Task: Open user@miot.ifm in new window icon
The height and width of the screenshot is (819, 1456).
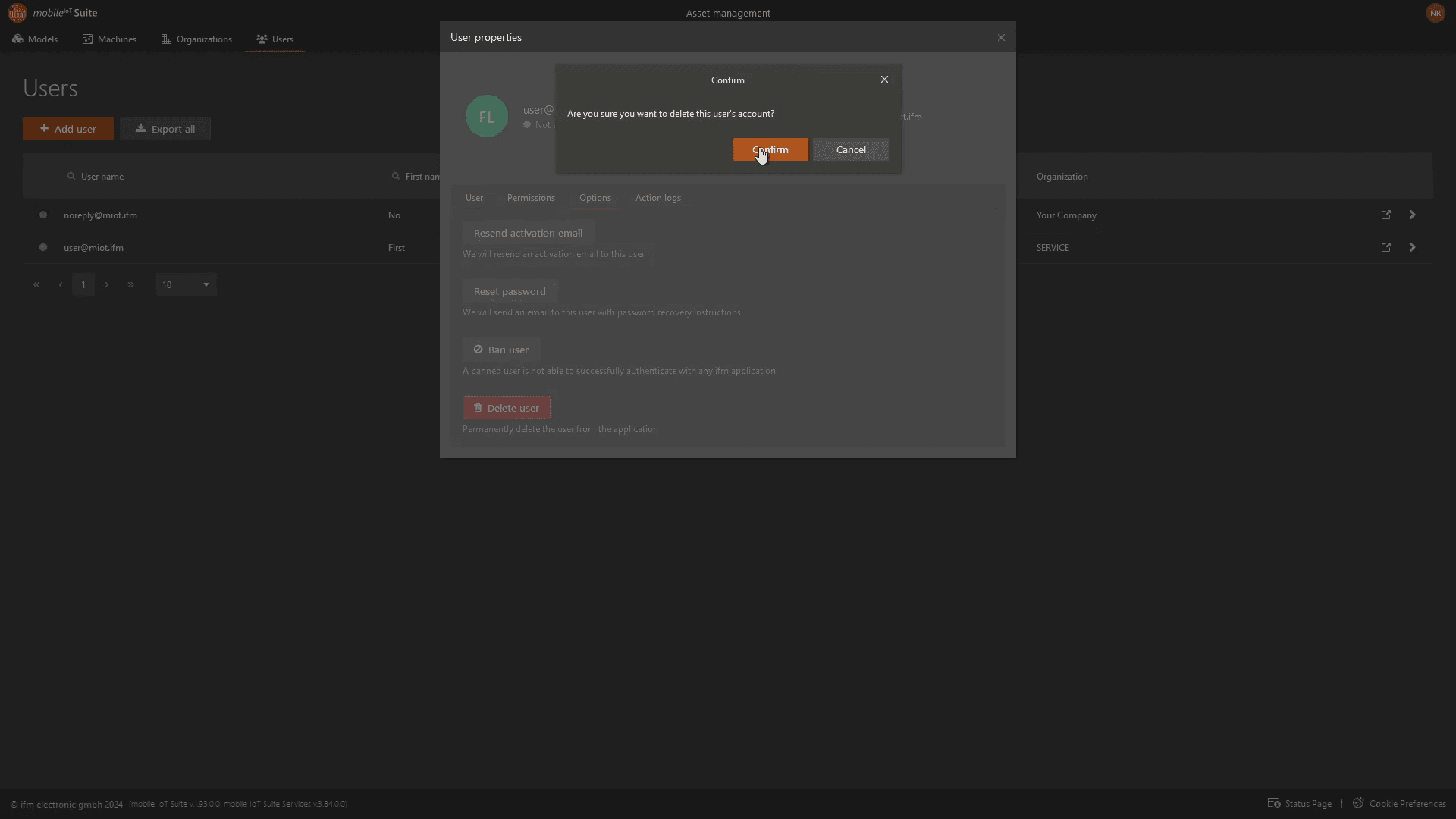Action: coord(1385,247)
